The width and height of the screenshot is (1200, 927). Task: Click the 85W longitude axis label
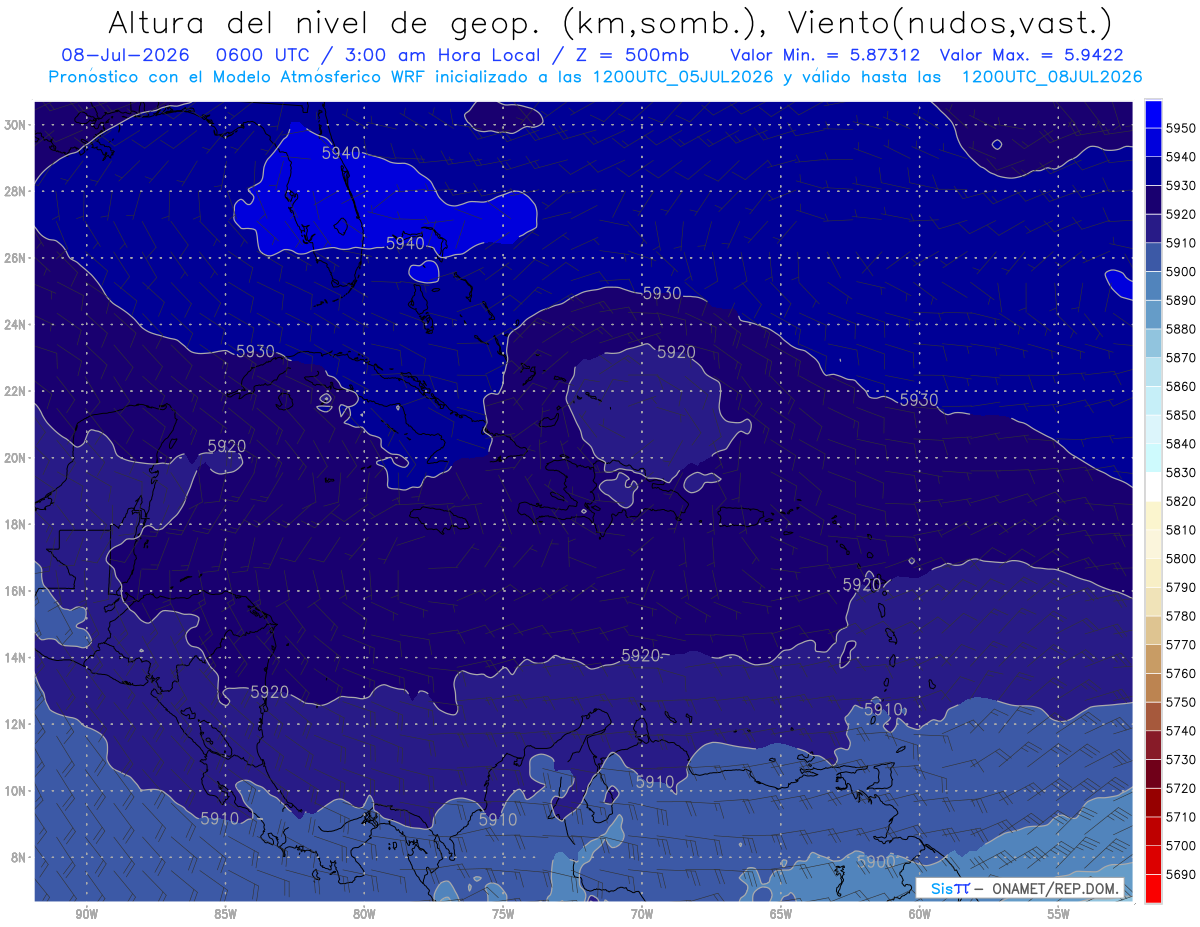pyautogui.click(x=225, y=914)
